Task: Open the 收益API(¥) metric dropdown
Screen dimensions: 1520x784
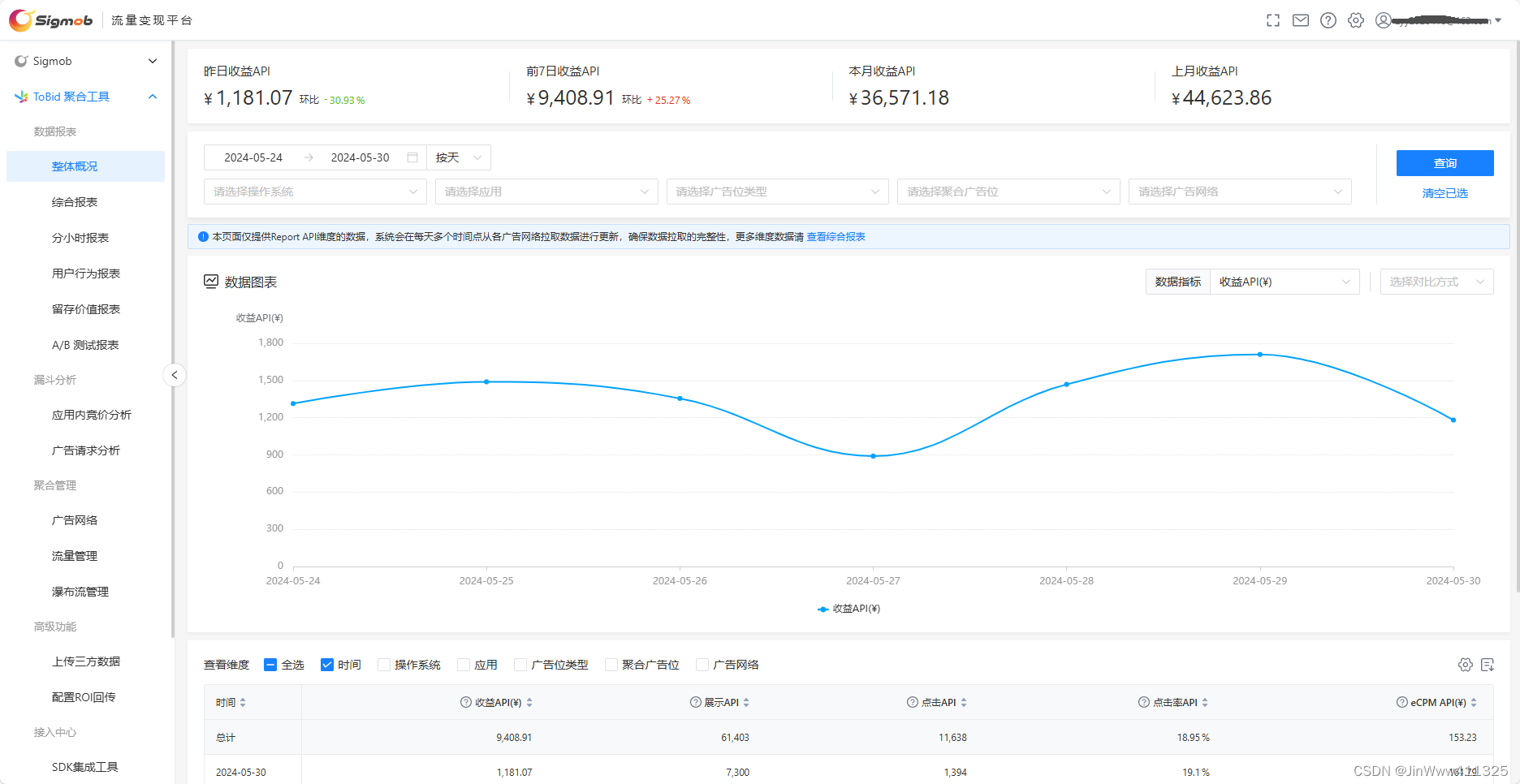Action: click(x=1285, y=282)
